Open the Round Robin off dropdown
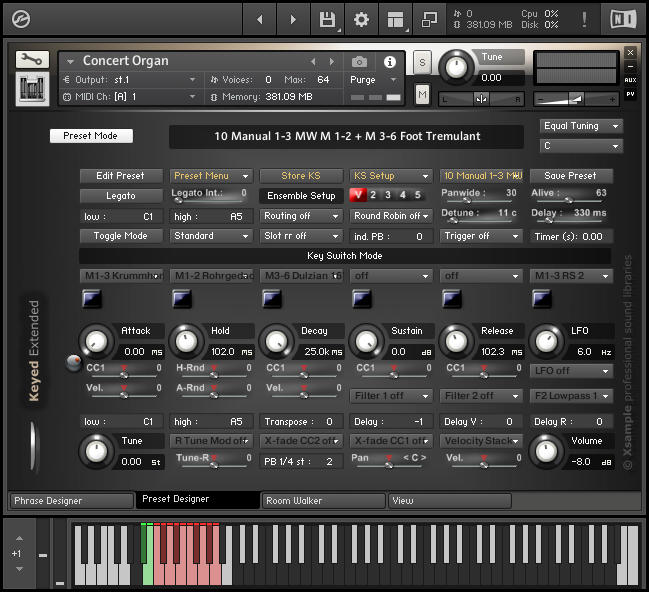 391,216
